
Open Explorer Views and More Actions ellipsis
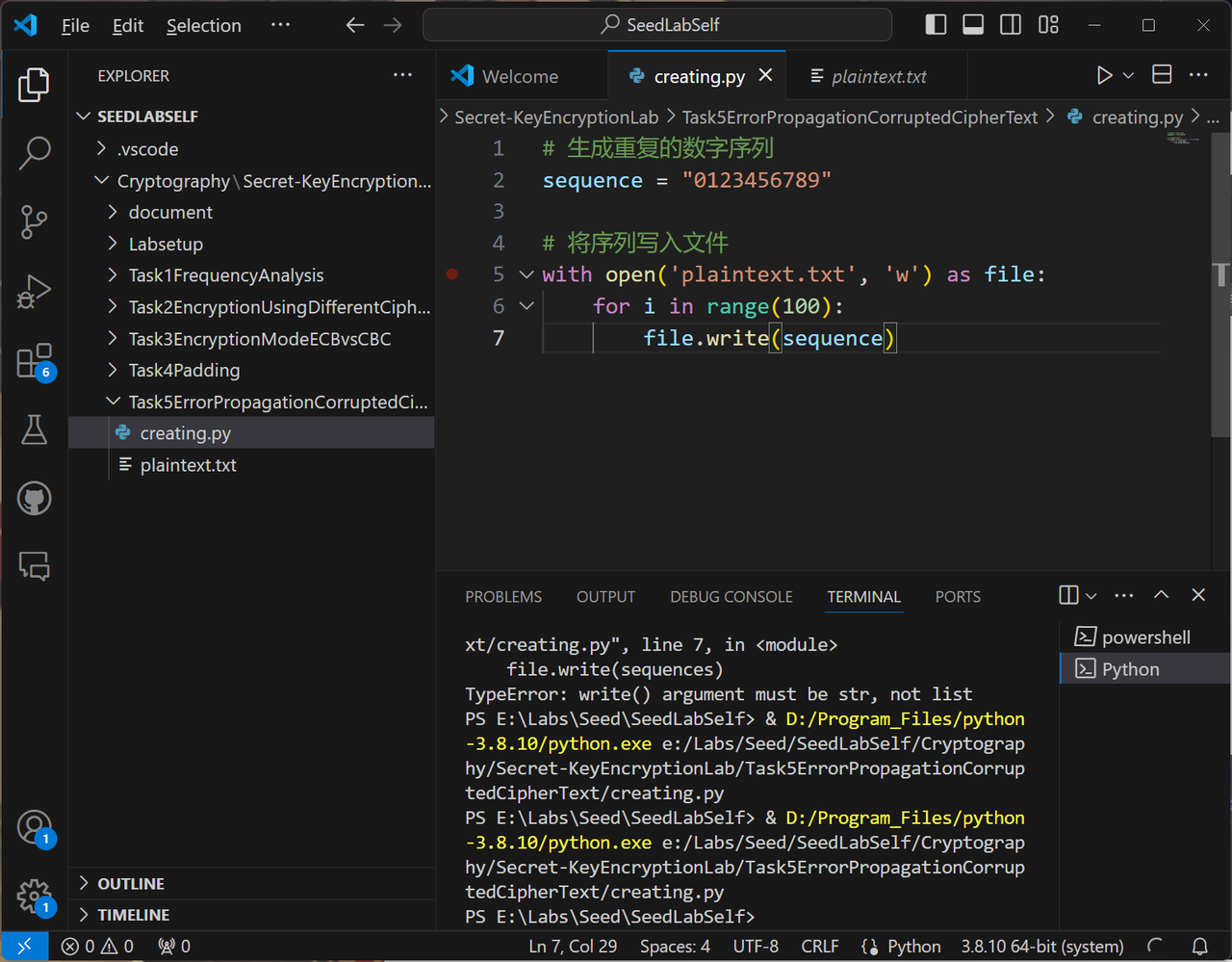click(402, 75)
